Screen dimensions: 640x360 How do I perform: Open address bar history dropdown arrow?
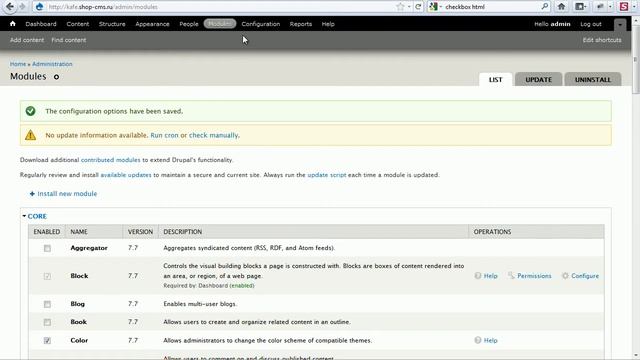click(x=409, y=7)
